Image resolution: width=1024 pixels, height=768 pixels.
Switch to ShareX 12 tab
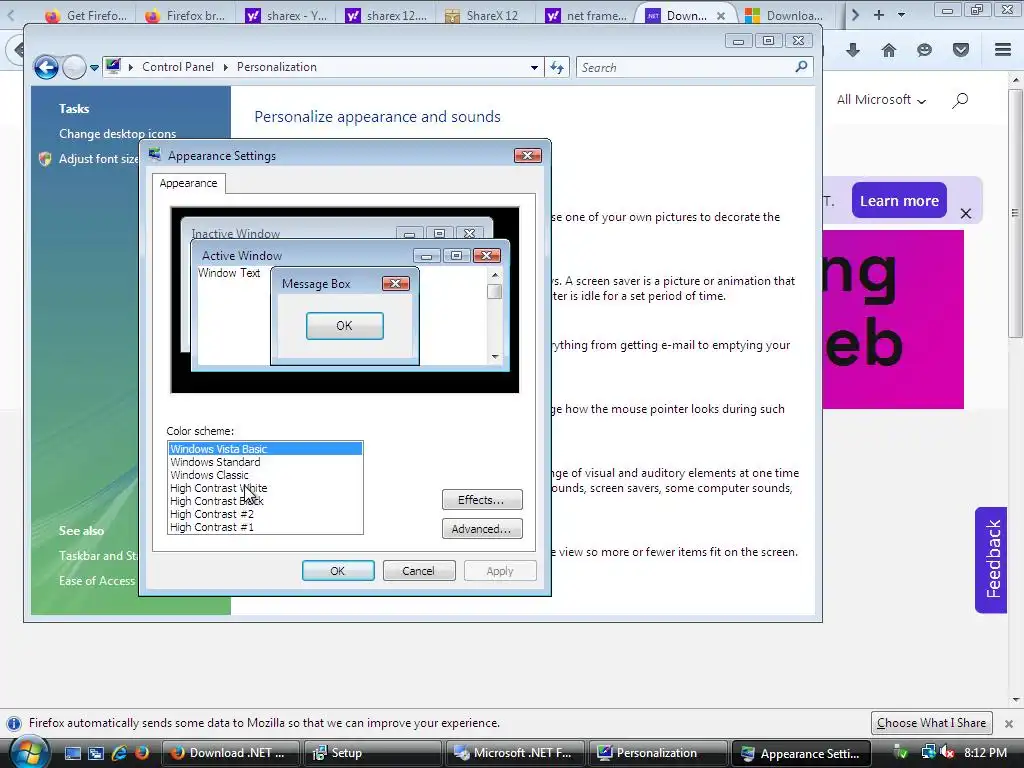tap(485, 15)
